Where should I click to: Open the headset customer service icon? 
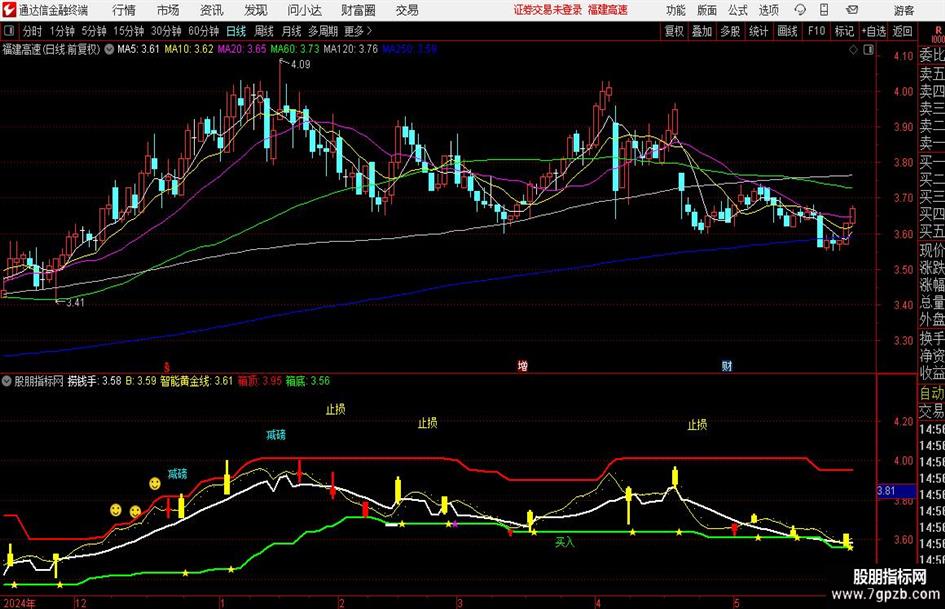pos(800,10)
